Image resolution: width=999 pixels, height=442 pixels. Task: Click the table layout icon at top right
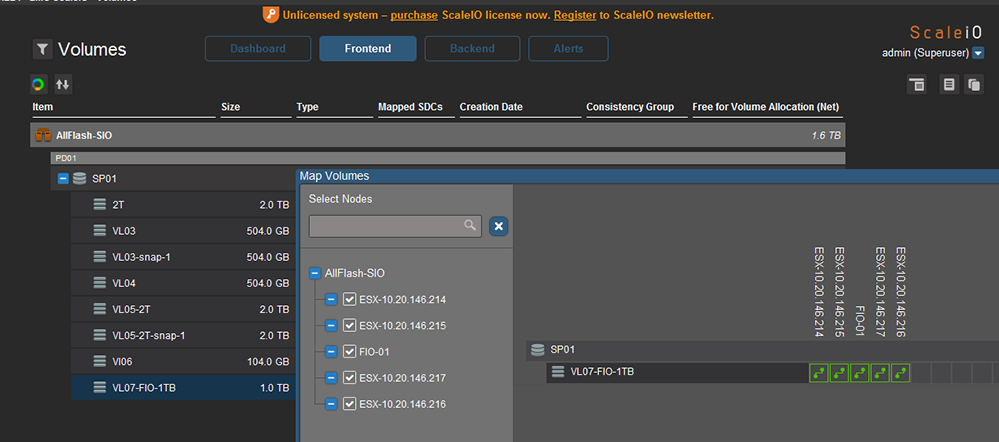(917, 85)
